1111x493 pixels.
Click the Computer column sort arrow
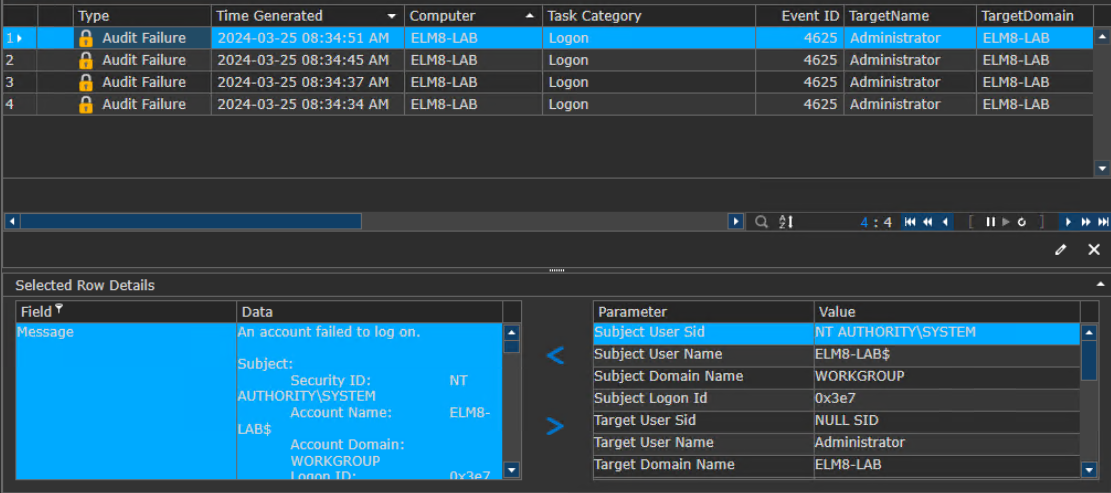pyautogui.click(x=529, y=16)
